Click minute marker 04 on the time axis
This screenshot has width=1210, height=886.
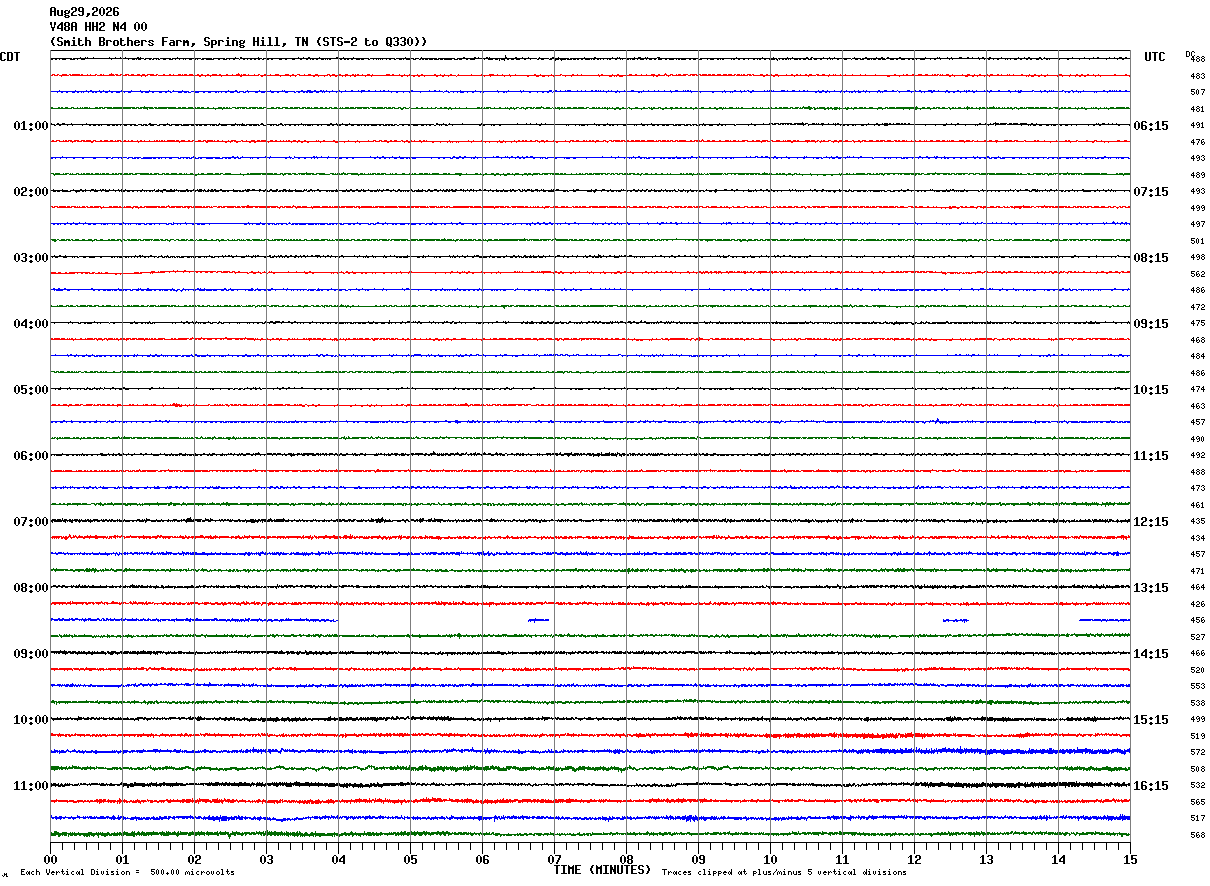point(338,859)
